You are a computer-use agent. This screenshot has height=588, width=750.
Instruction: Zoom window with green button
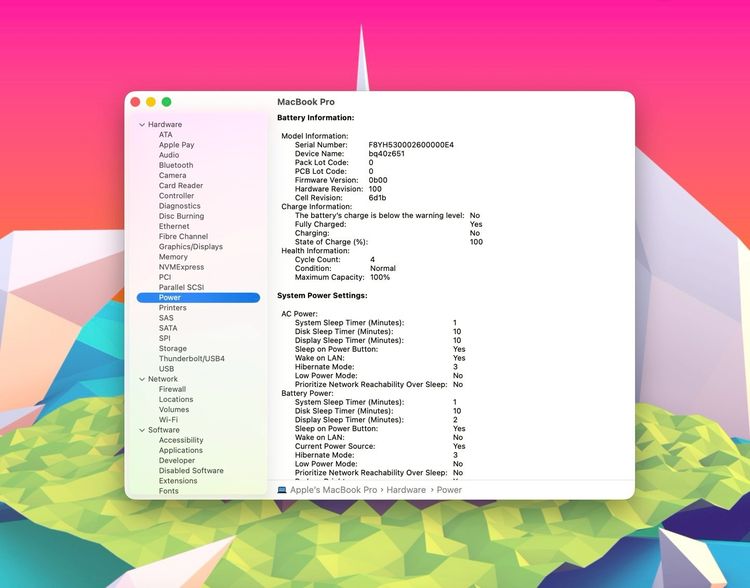166,102
